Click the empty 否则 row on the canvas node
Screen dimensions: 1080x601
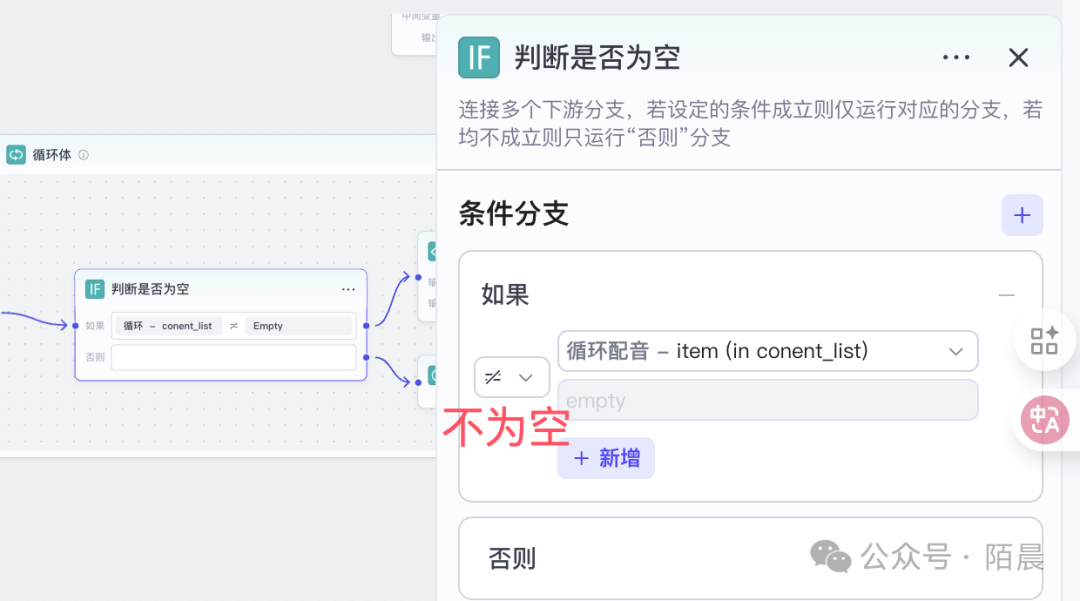click(x=233, y=357)
